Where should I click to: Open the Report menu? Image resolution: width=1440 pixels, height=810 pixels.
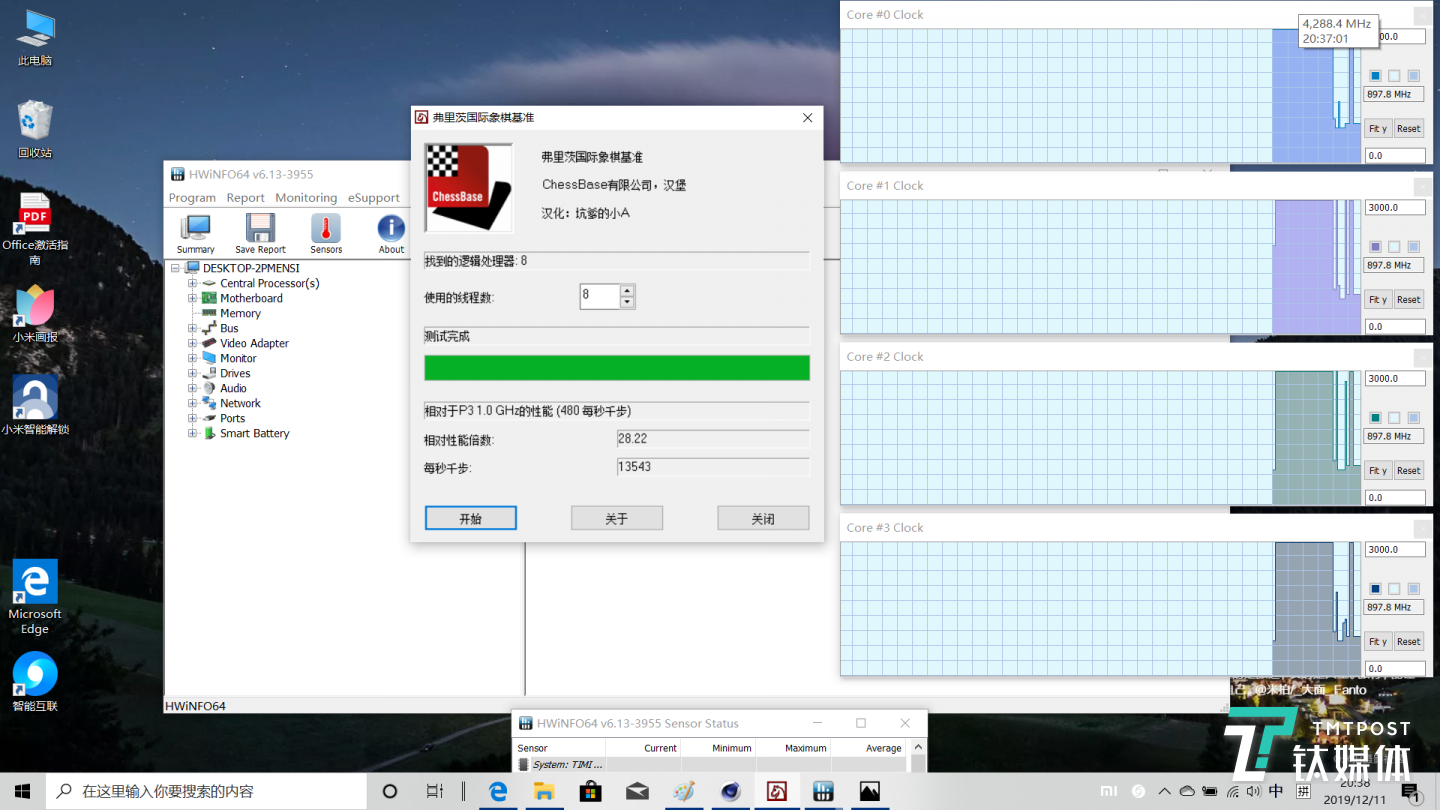245,198
